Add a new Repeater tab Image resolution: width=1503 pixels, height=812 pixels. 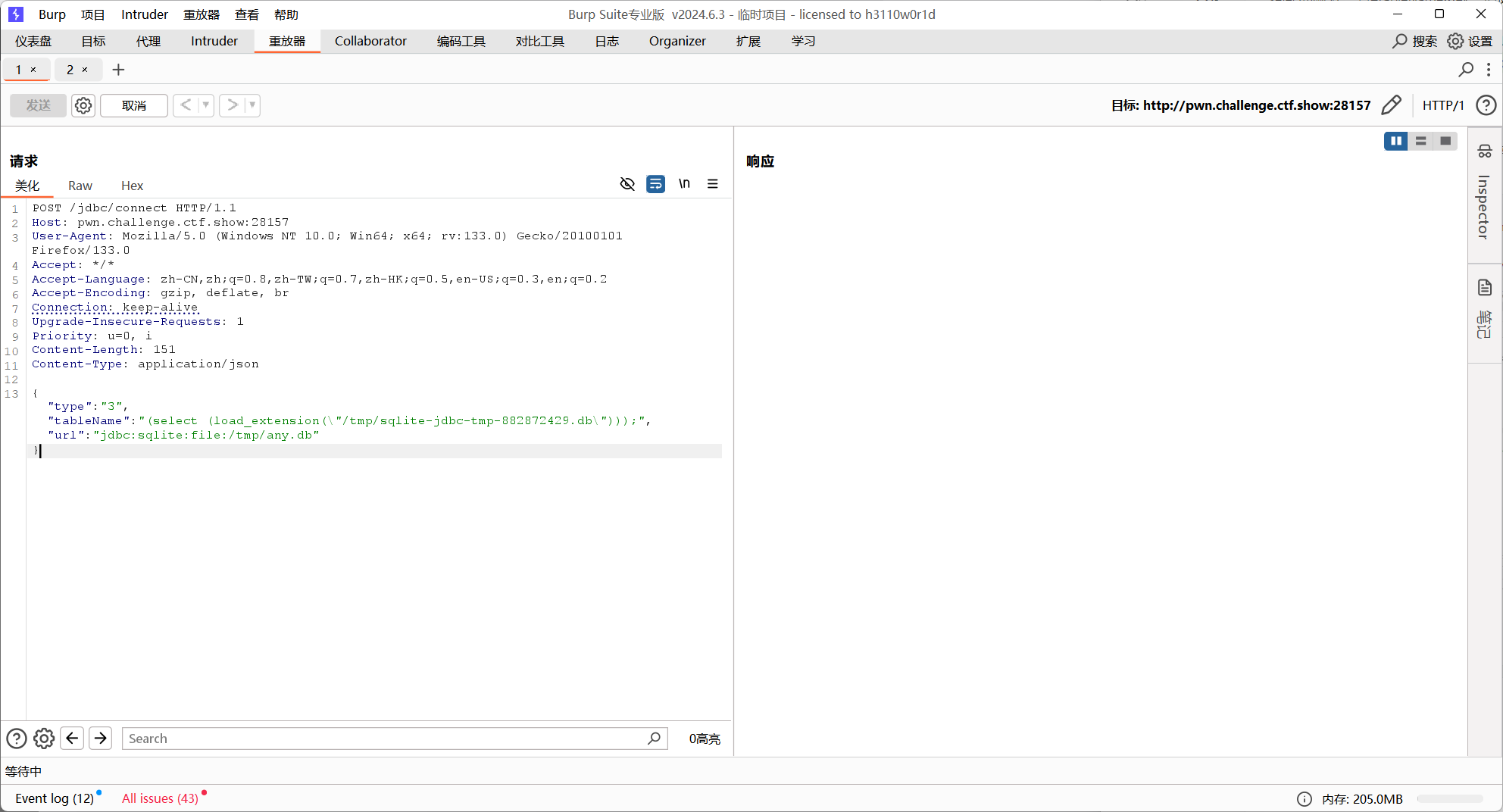tap(118, 70)
